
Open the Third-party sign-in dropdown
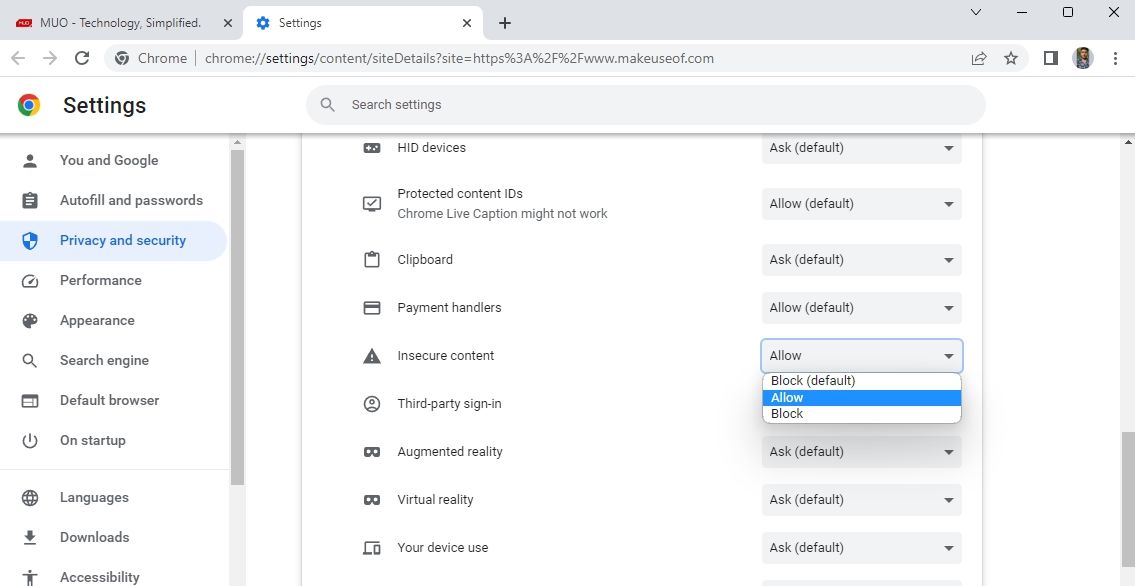pos(861,403)
